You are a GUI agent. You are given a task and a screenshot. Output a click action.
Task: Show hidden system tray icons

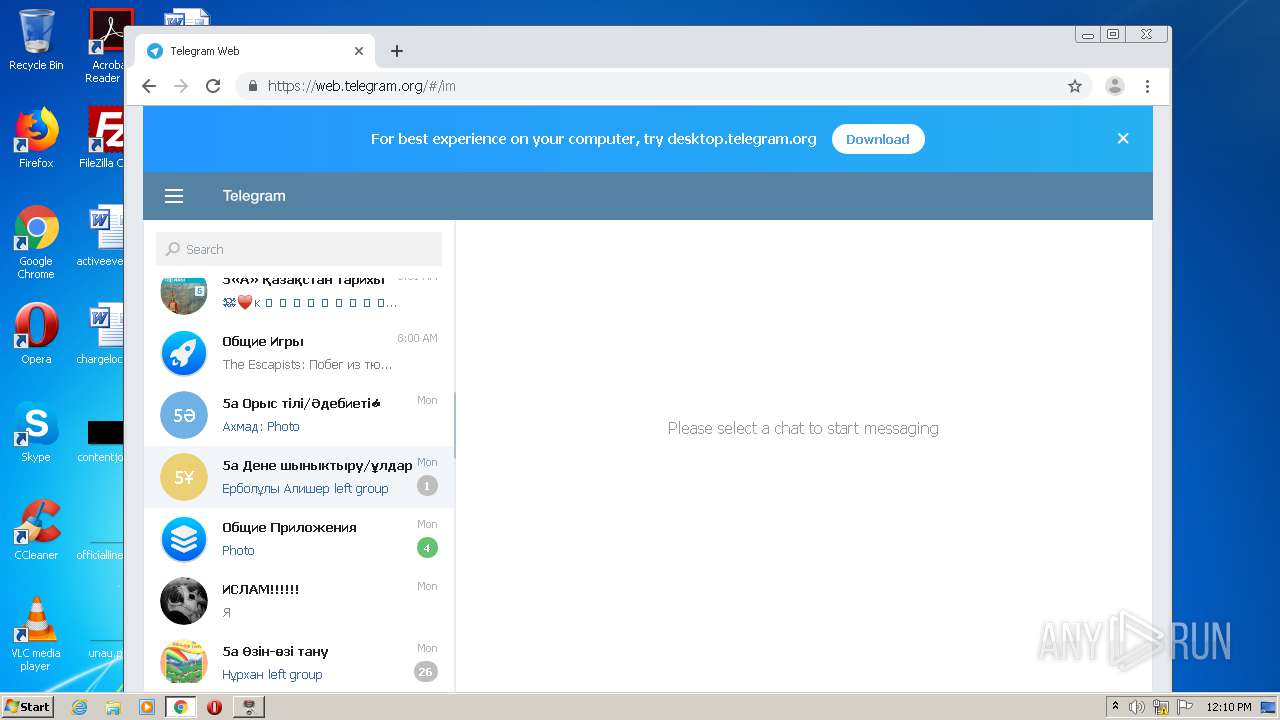click(x=1115, y=707)
